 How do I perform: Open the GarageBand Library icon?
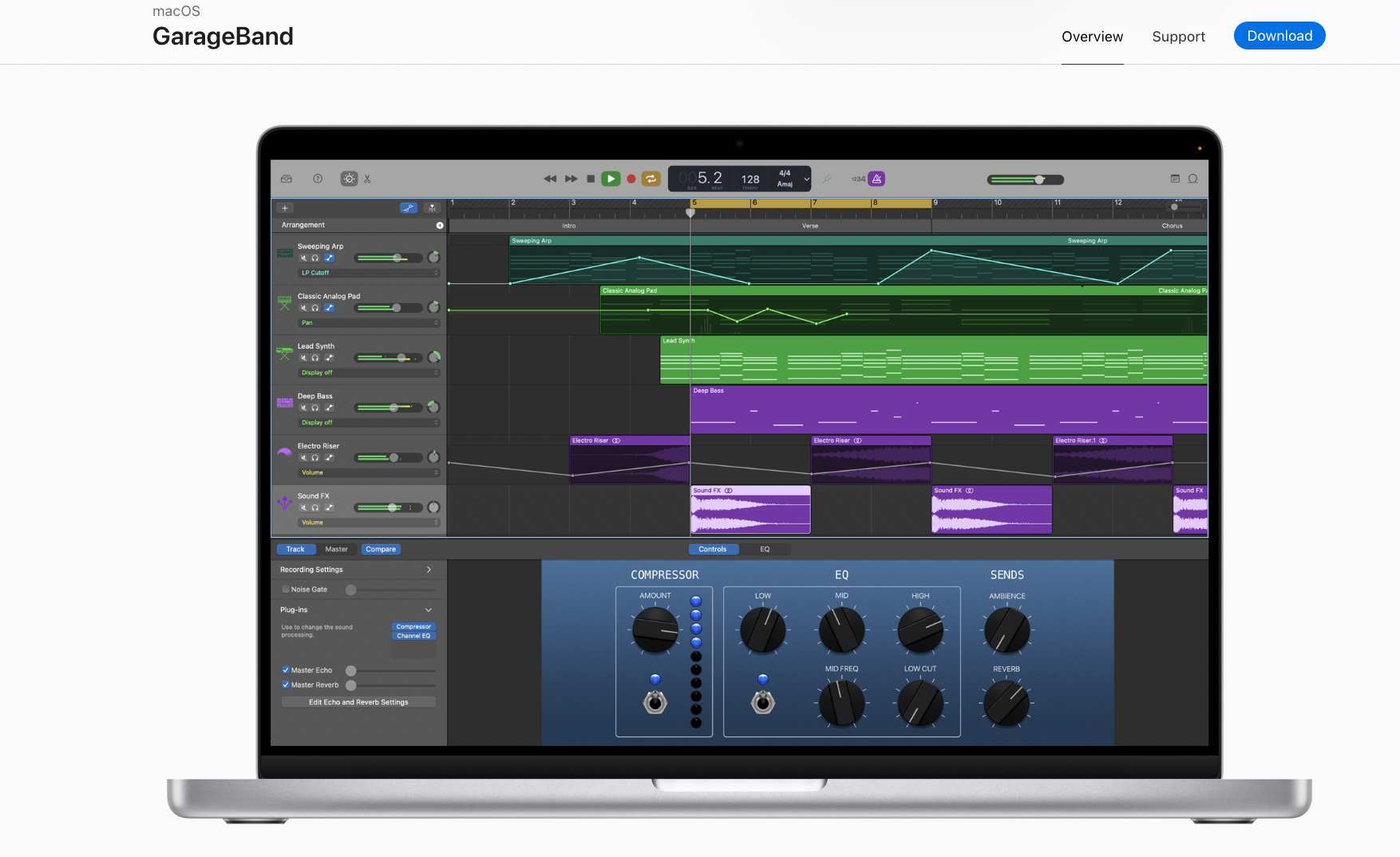click(287, 179)
